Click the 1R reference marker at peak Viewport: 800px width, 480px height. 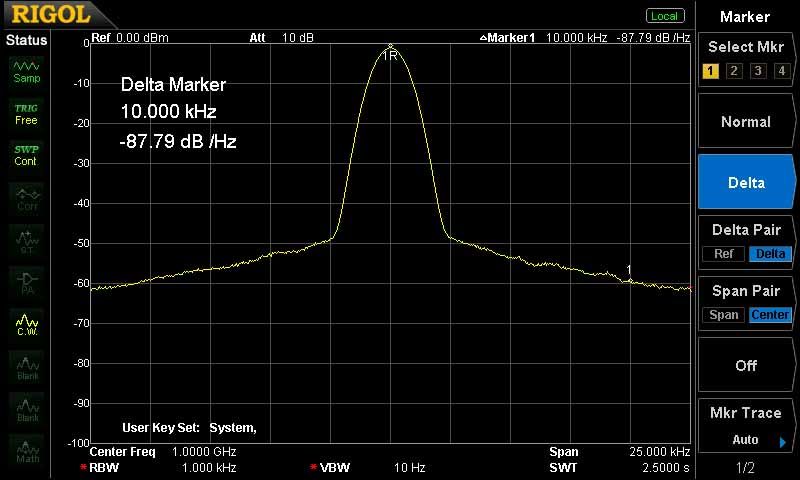click(x=390, y=54)
